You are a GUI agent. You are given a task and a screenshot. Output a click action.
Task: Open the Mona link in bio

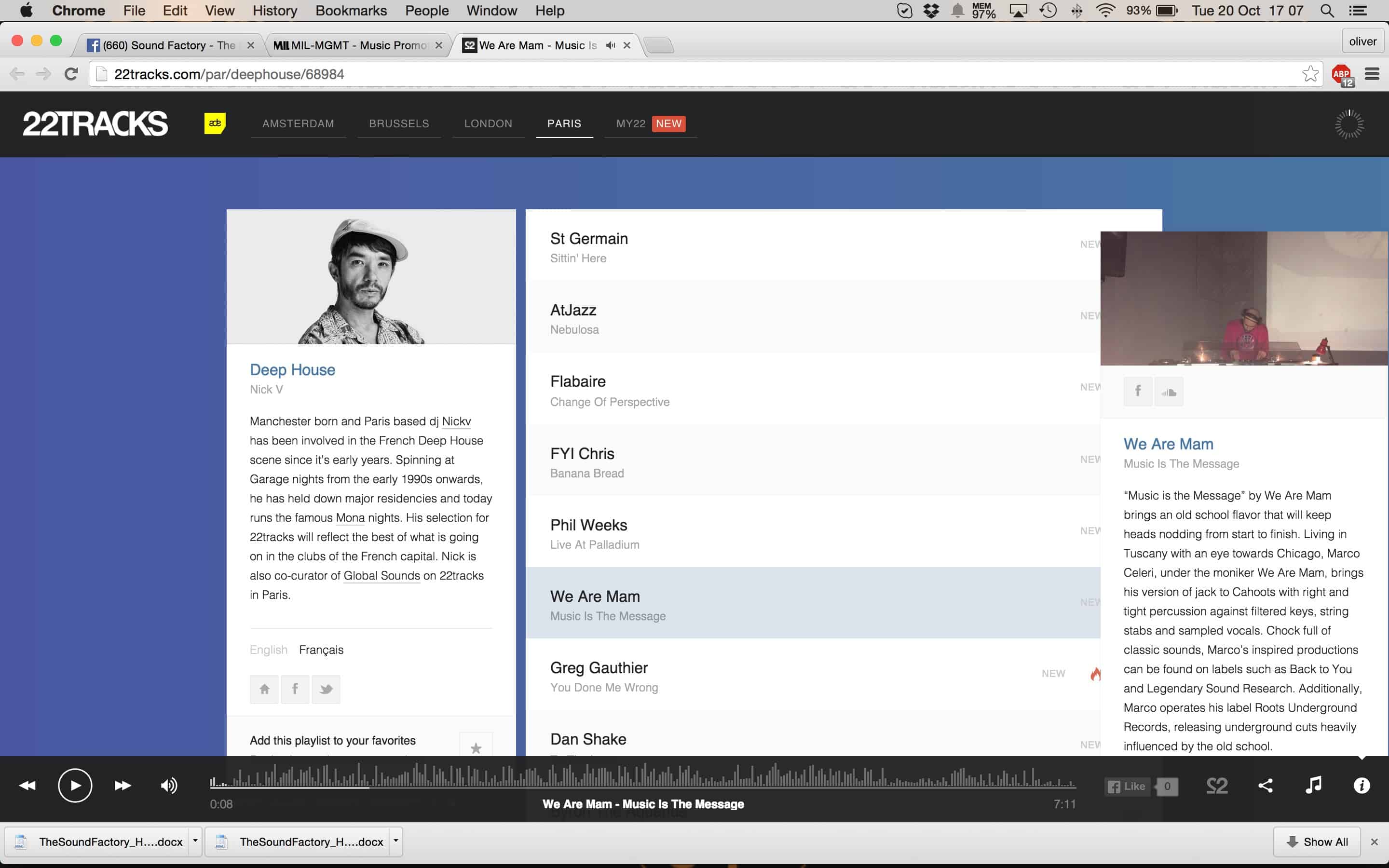350,518
